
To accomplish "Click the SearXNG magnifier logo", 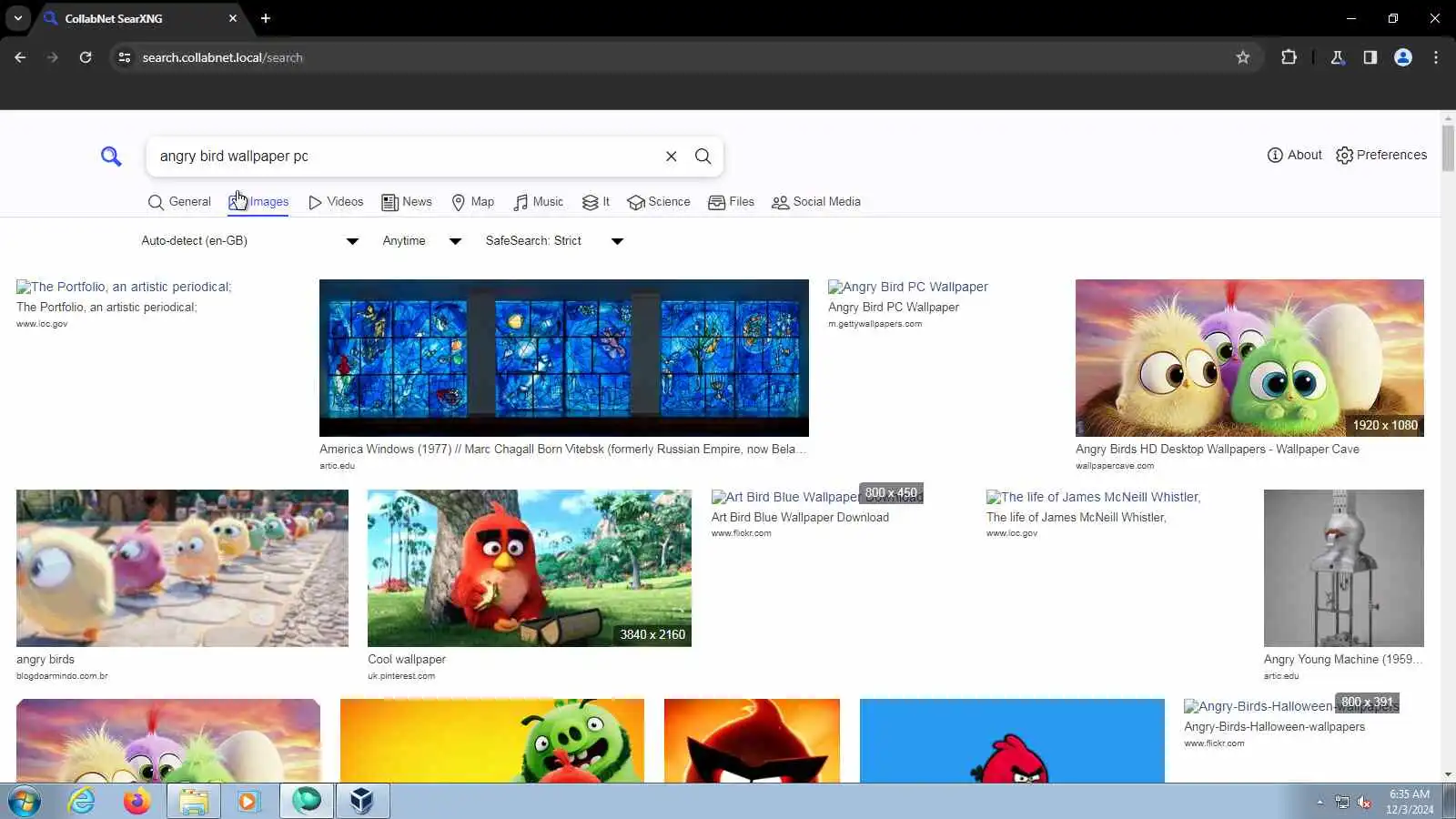I will coord(111,157).
